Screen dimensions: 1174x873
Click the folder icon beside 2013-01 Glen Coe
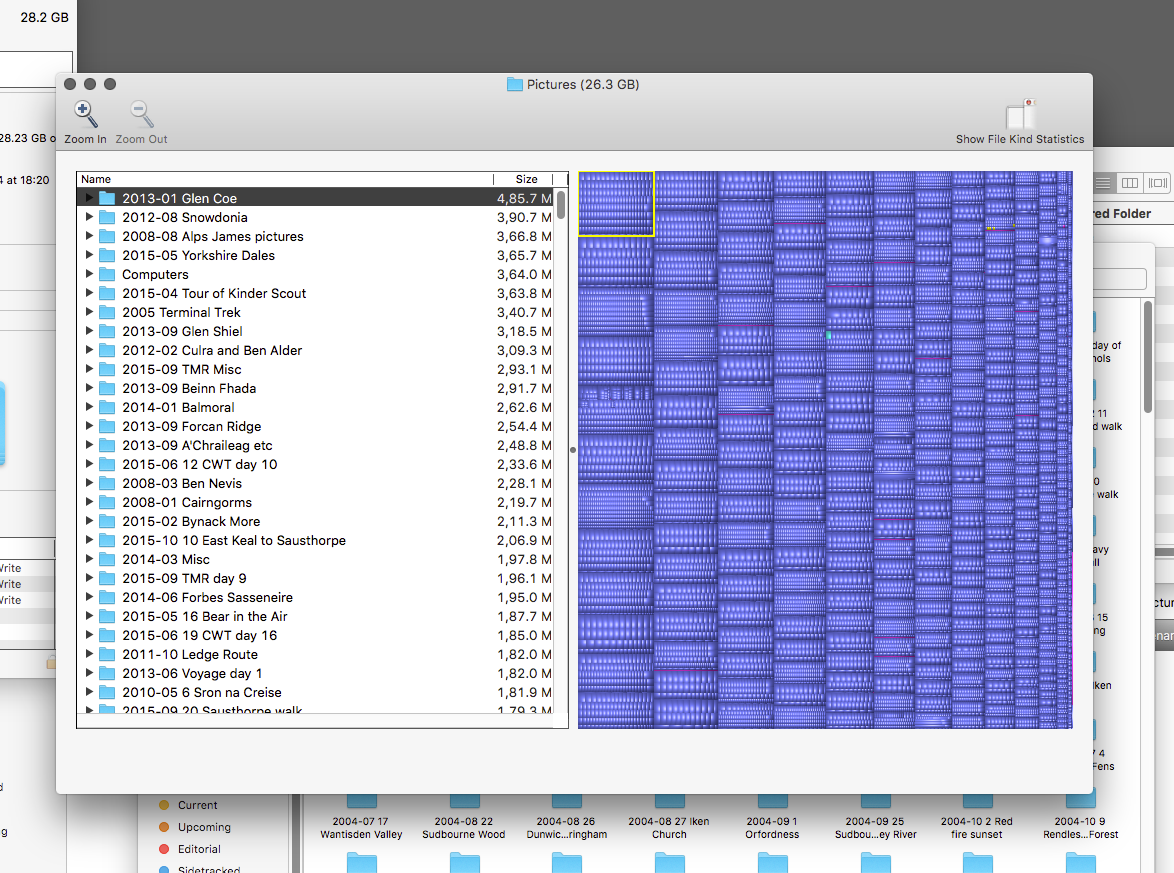click(106, 198)
